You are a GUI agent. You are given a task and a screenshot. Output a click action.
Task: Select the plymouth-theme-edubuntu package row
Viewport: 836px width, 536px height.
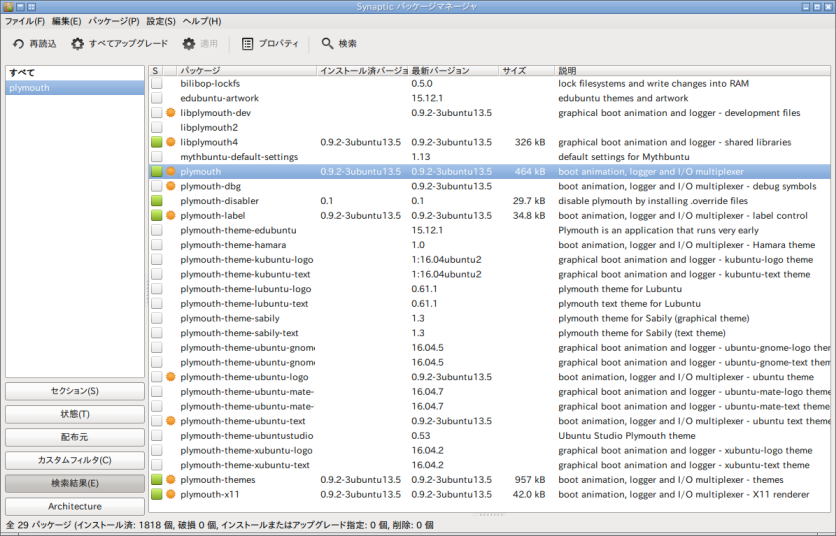(489, 230)
